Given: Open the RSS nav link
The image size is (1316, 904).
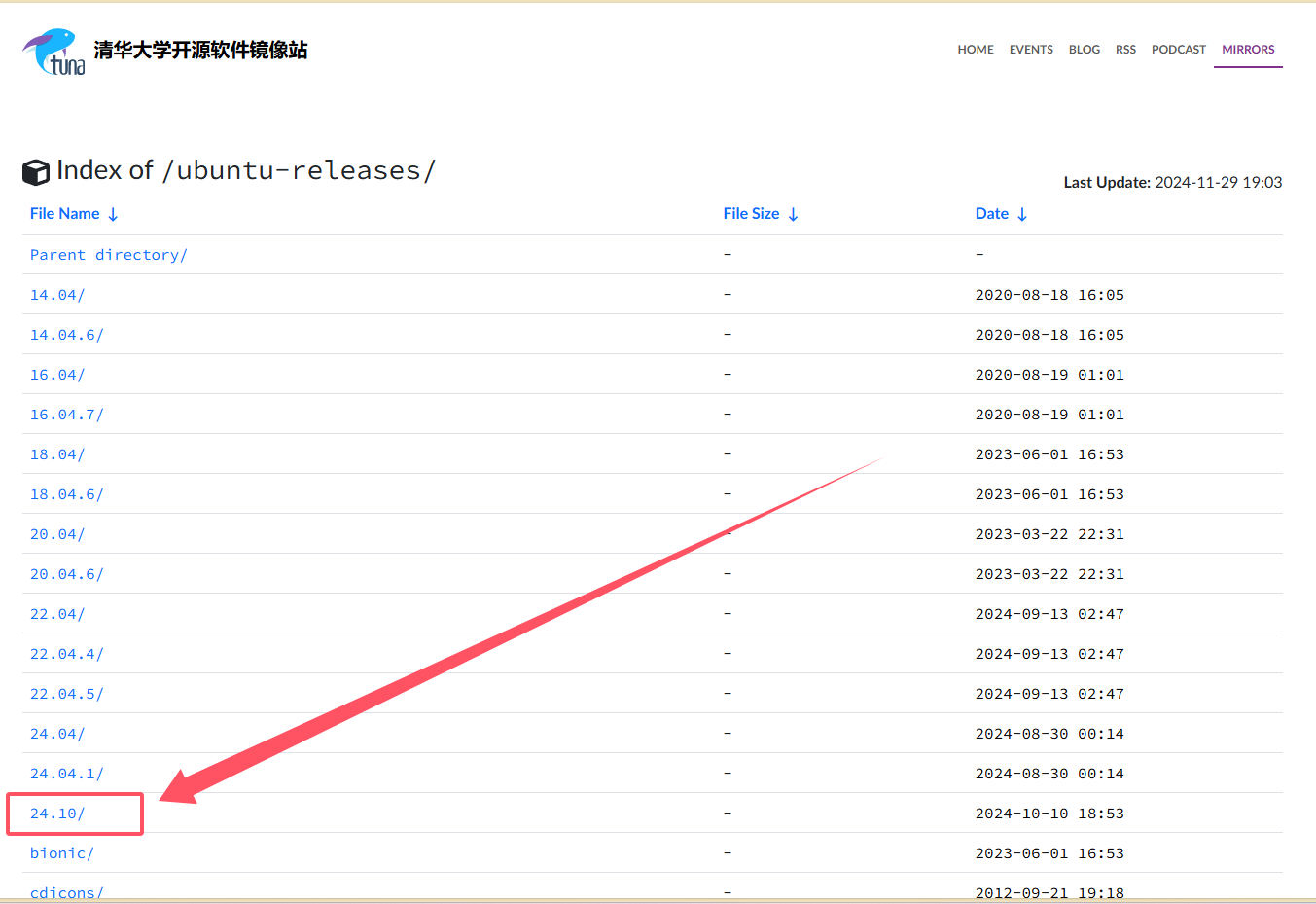Looking at the screenshot, I should [1125, 50].
